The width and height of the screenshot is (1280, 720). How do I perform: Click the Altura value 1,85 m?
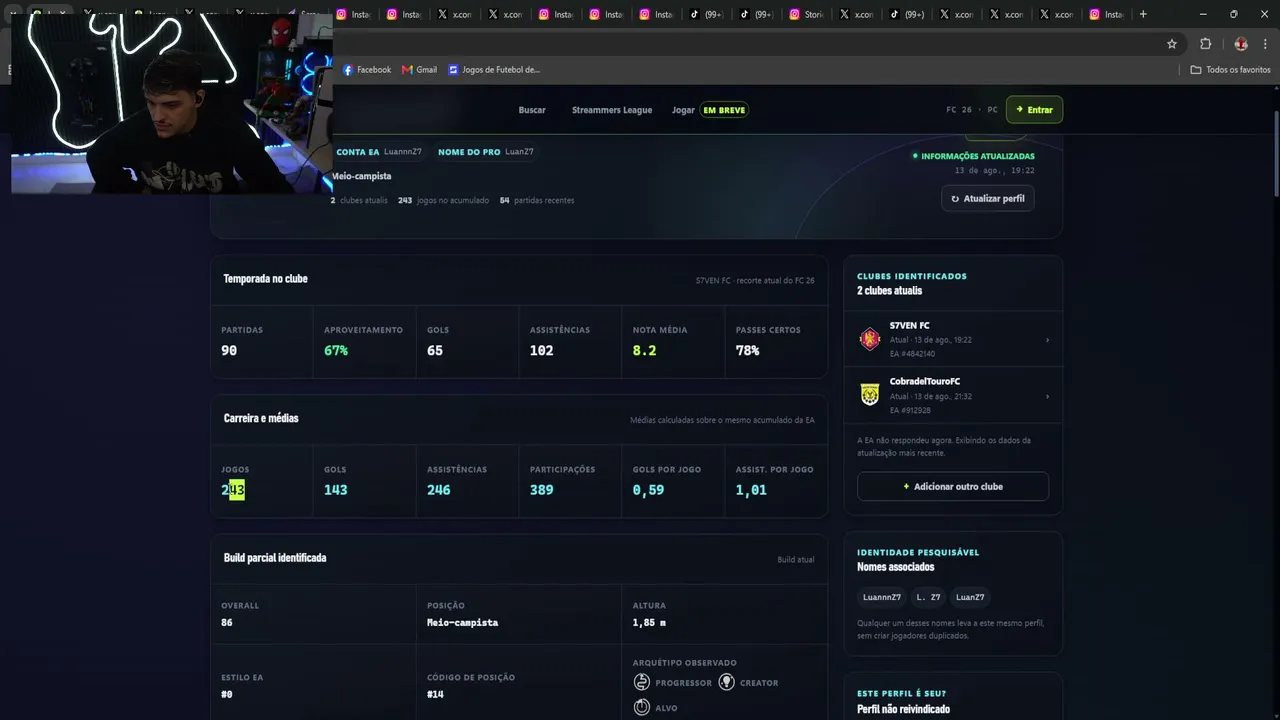pos(649,622)
